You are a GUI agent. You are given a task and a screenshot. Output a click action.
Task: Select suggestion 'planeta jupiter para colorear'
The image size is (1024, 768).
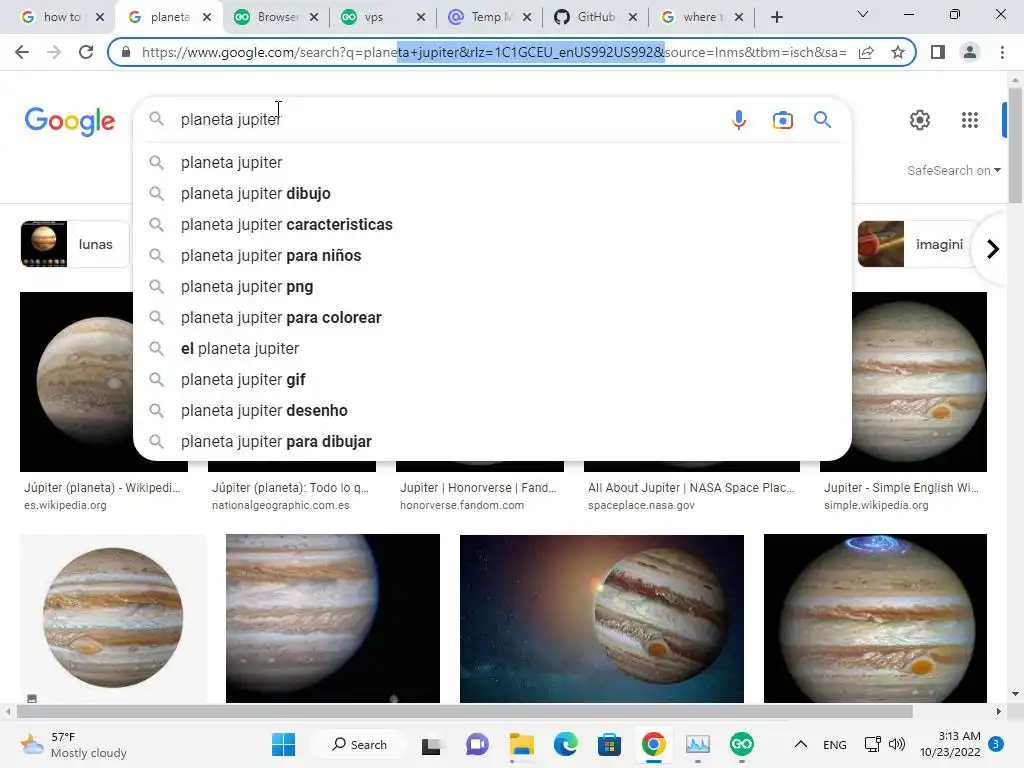(492, 317)
